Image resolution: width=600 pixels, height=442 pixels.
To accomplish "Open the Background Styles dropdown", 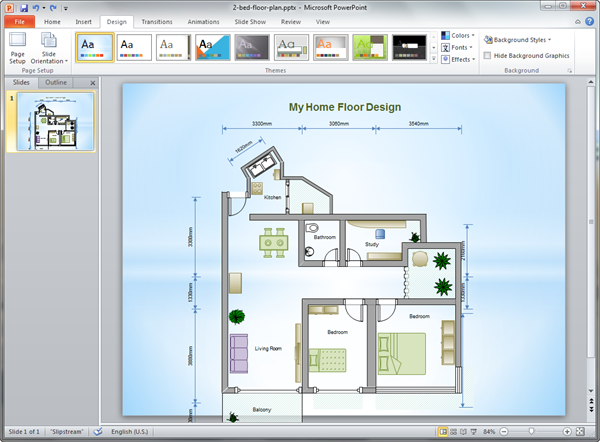I will click(518, 40).
